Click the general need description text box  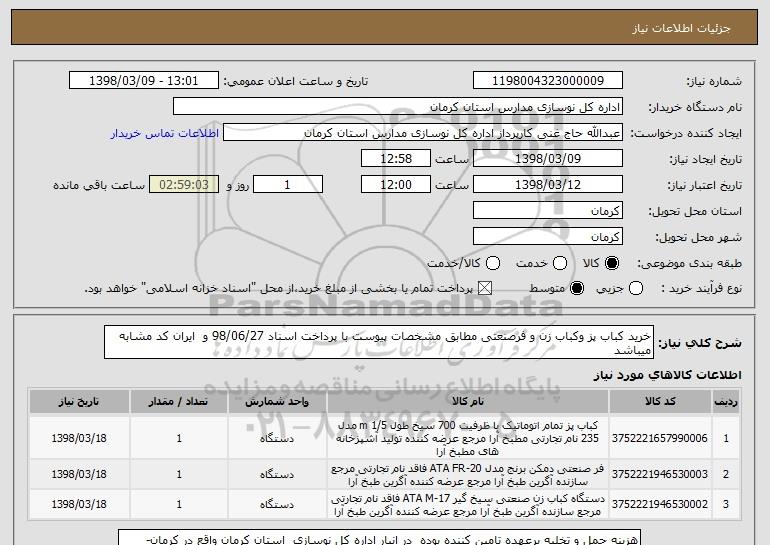(379, 342)
